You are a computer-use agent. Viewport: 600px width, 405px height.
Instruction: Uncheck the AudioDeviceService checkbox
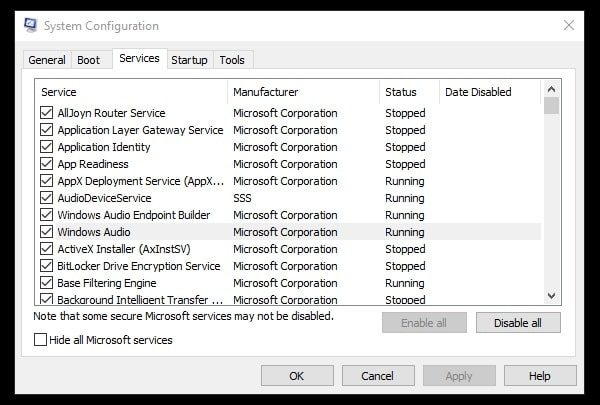[x=46, y=198]
